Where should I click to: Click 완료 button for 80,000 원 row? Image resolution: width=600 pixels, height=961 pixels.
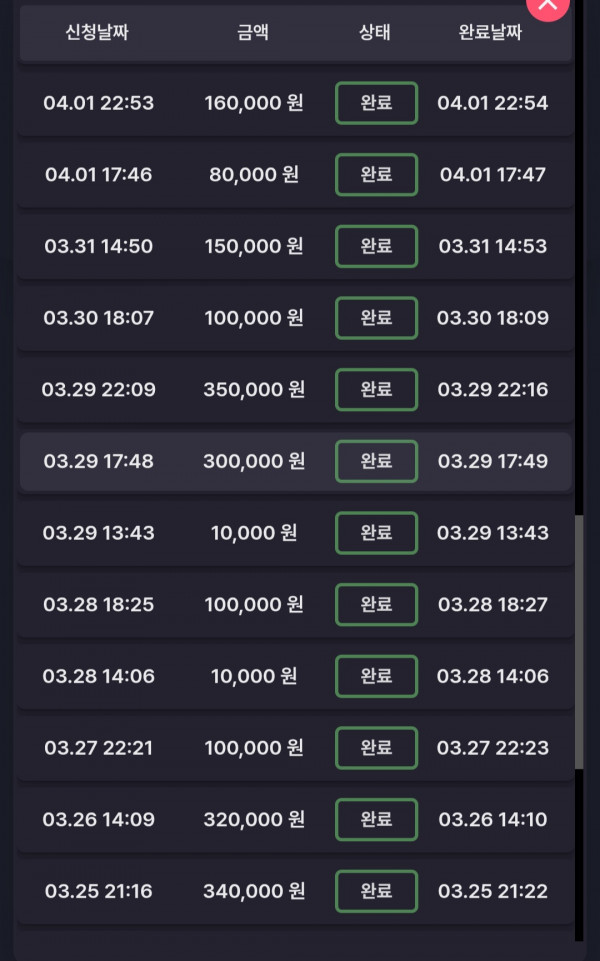[376, 175]
